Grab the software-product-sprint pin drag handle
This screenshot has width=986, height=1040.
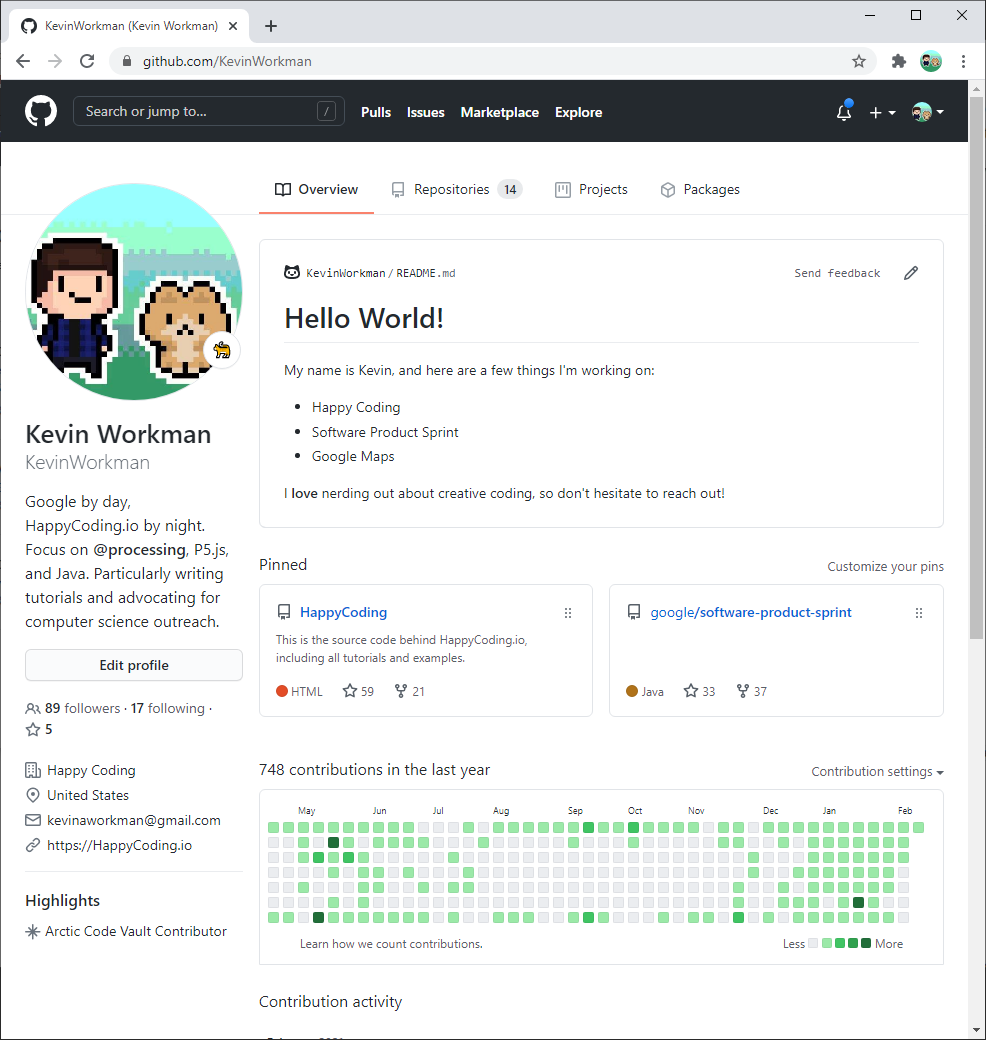pos(919,613)
